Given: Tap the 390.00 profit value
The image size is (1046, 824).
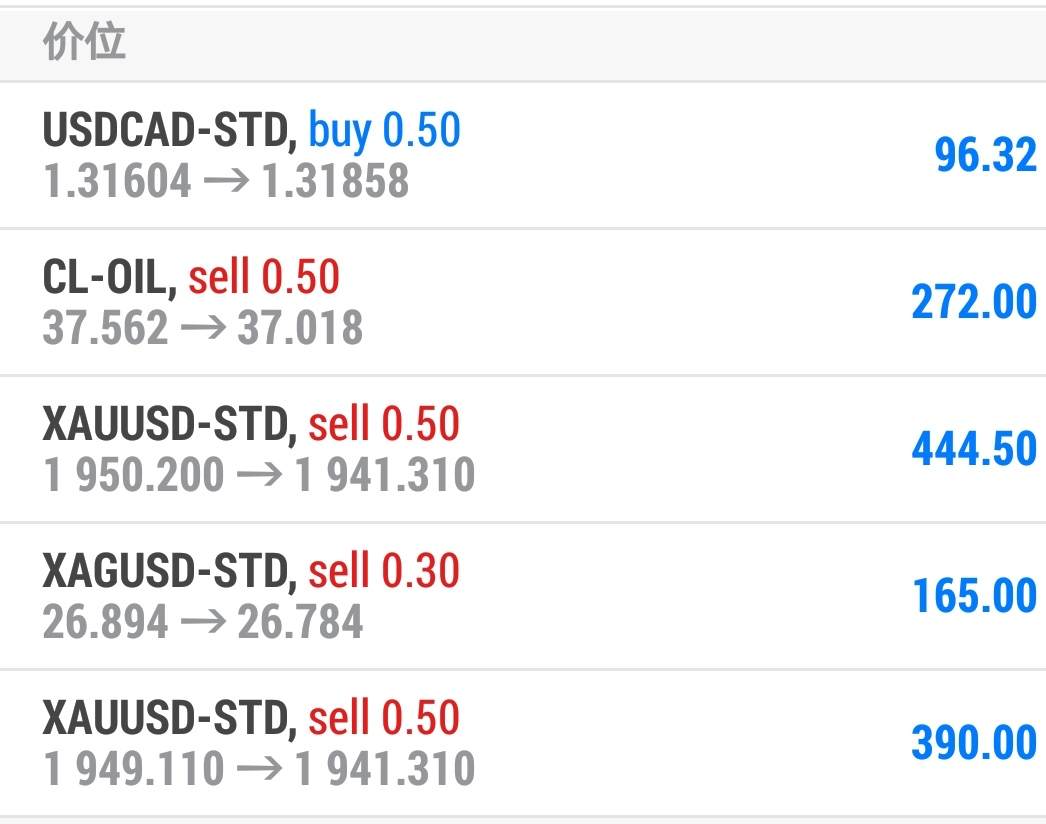Looking at the screenshot, I should (x=974, y=742).
